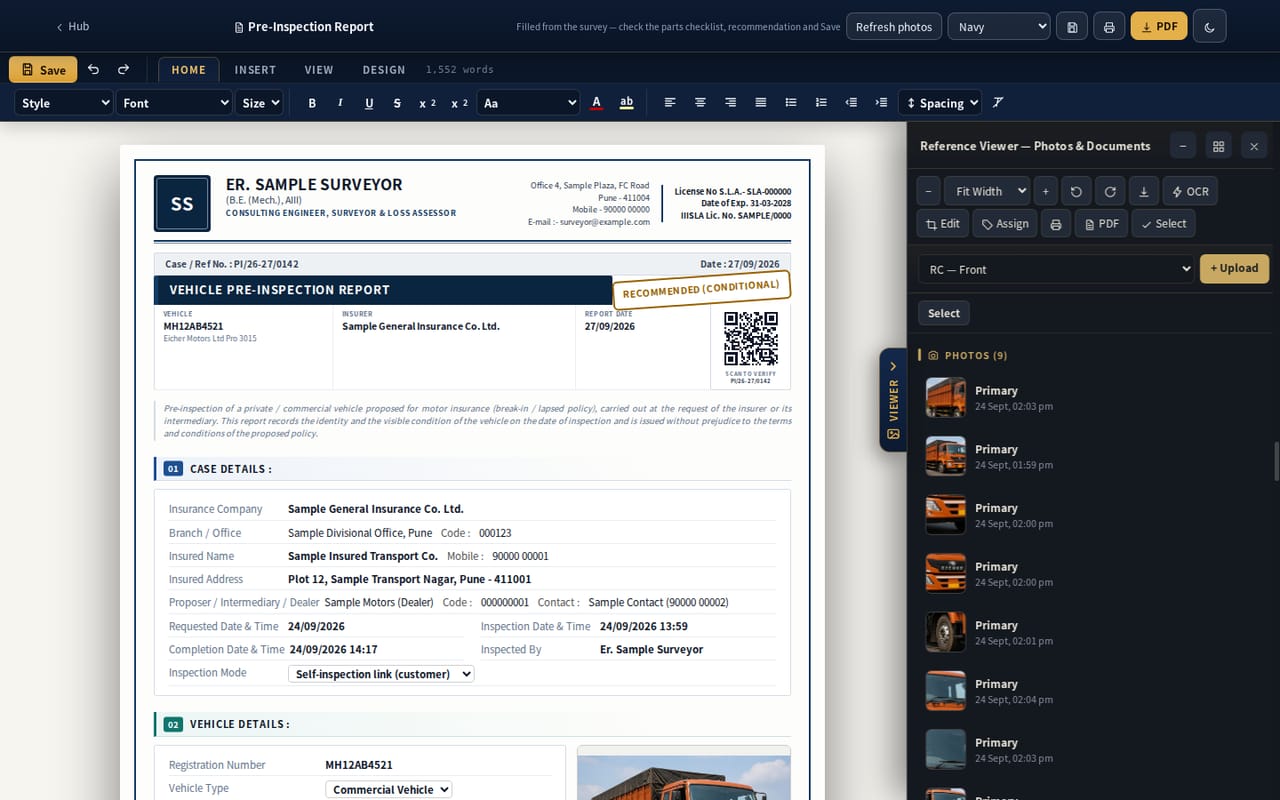The image size is (1280, 800).
Task: Align text to the left
Action: point(670,103)
